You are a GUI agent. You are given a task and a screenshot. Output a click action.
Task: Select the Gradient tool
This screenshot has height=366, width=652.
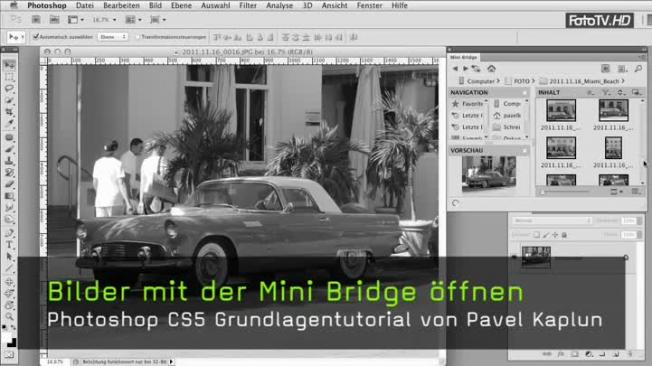pos(9,196)
